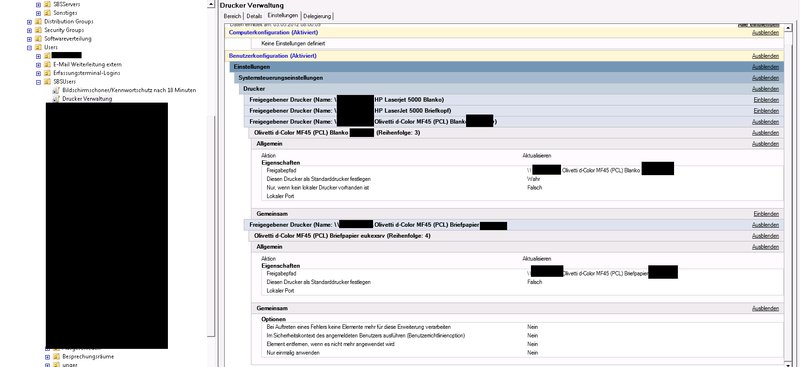Expand the Security Groups node
800x367 pixels.
(29, 31)
